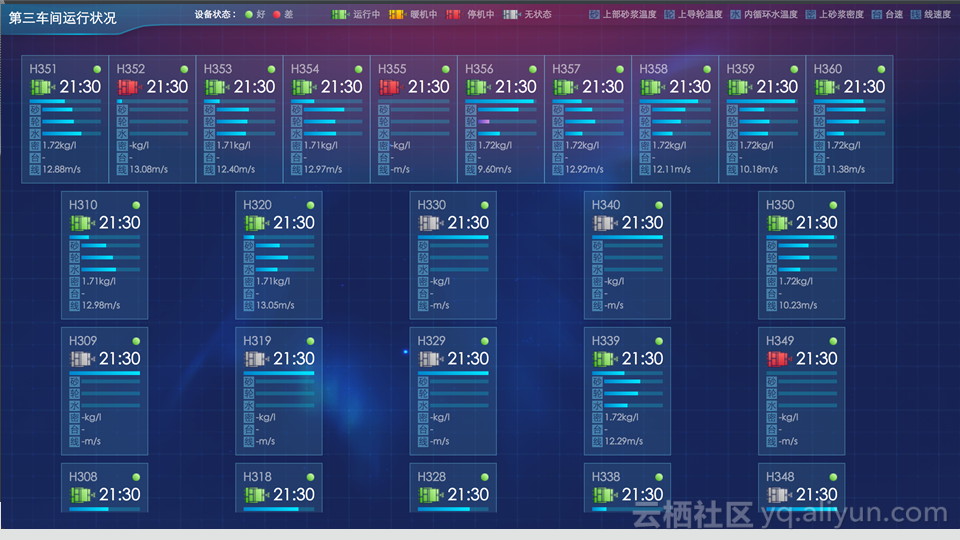Click the 上部砂浆温度 legend icon
Image resolution: width=960 pixels, height=540 pixels.
point(594,14)
